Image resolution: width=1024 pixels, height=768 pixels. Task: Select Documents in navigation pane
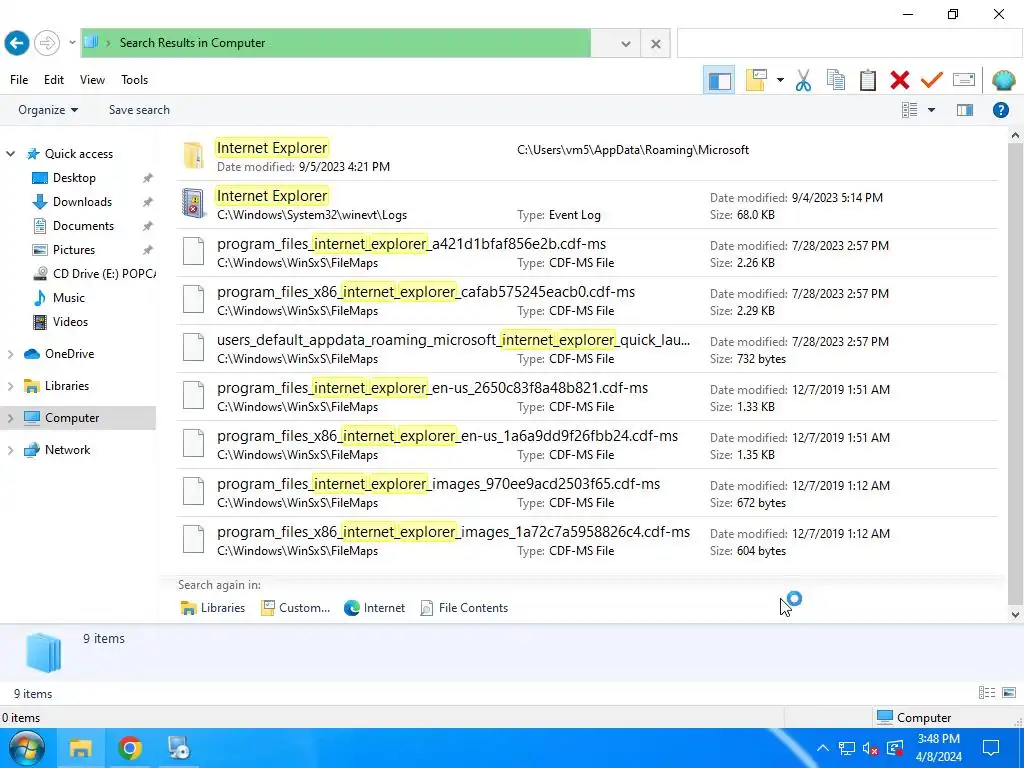(x=84, y=226)
